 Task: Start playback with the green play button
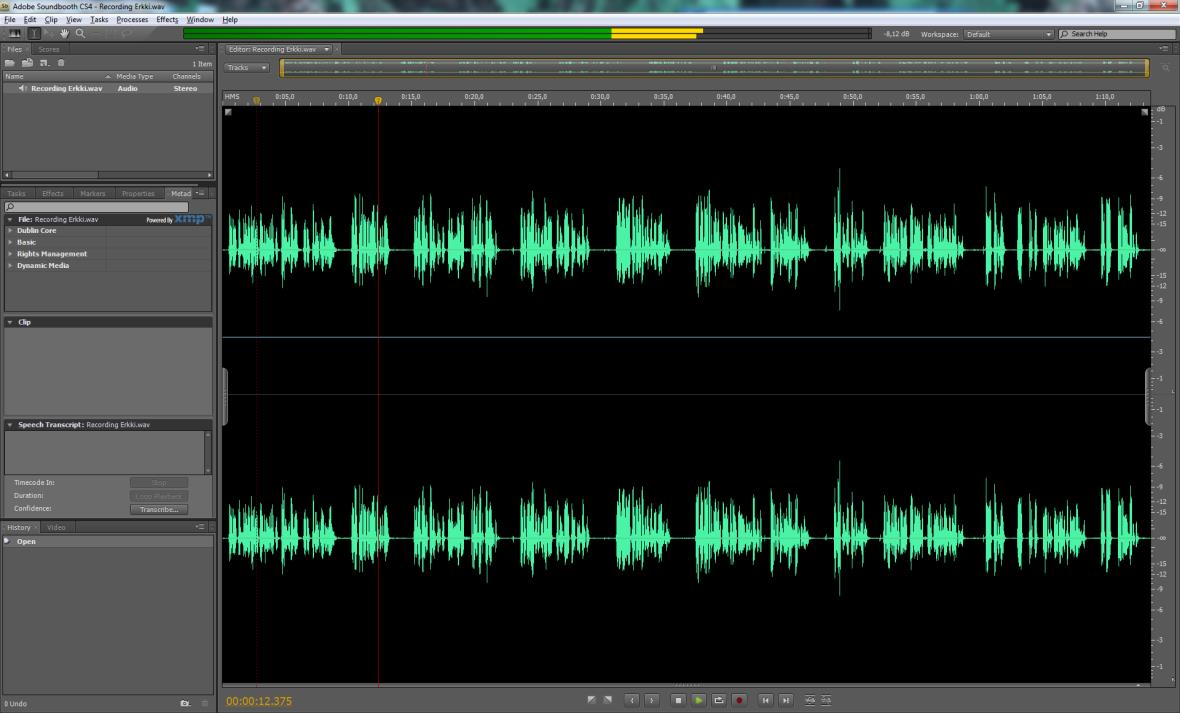click(x=698, y=700)
